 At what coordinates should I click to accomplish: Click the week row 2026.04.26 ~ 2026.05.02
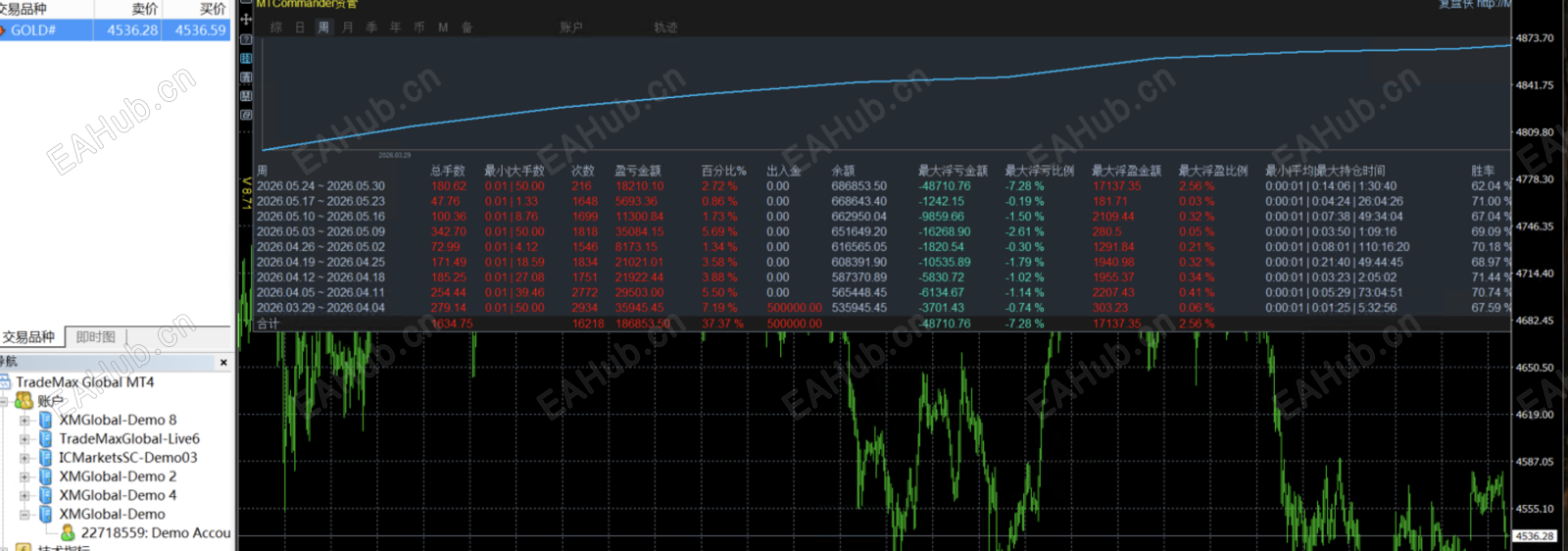pyautogui.click(x=882, y=247)
